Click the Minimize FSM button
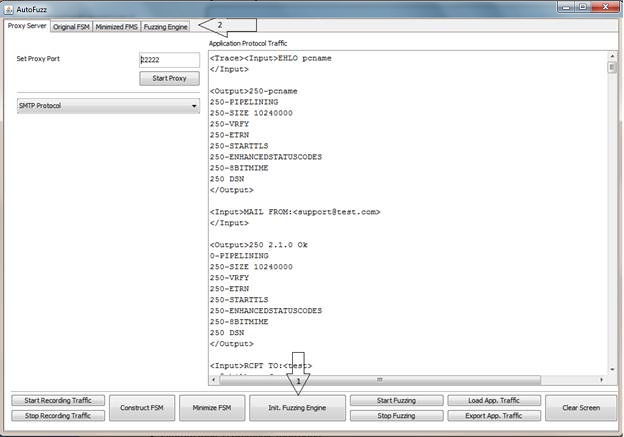 pyautogui.click(x=212, y=408)
